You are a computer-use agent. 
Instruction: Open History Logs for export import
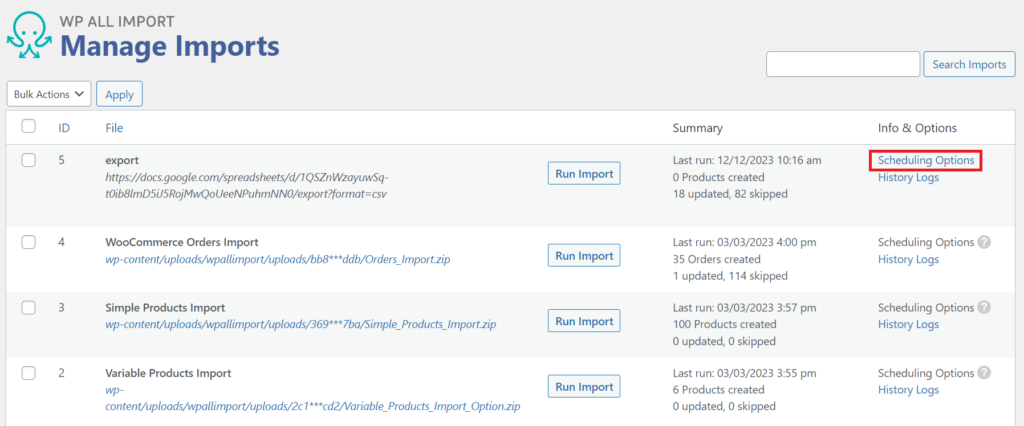(908, 177)
